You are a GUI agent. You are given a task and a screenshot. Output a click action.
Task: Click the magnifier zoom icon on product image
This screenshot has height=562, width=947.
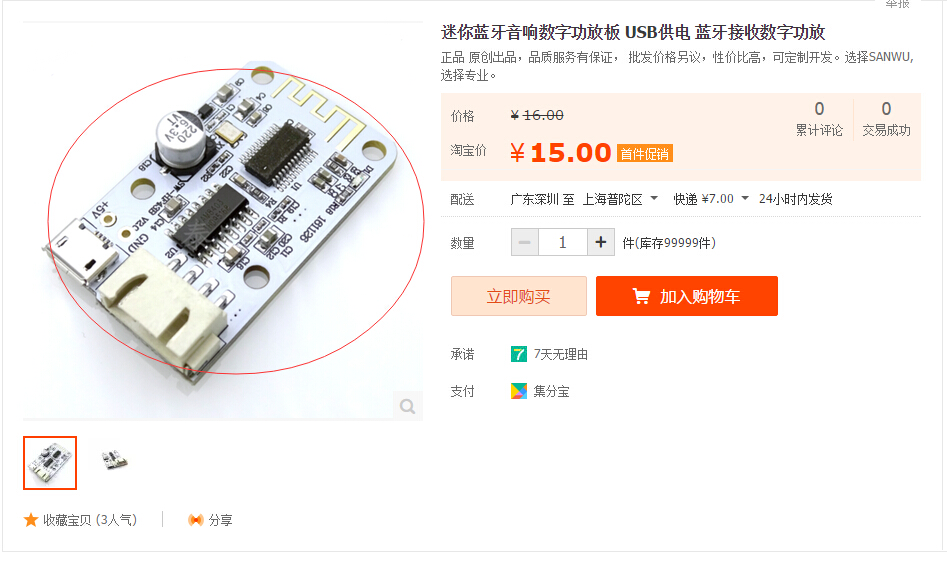click(x=408, y=406)
